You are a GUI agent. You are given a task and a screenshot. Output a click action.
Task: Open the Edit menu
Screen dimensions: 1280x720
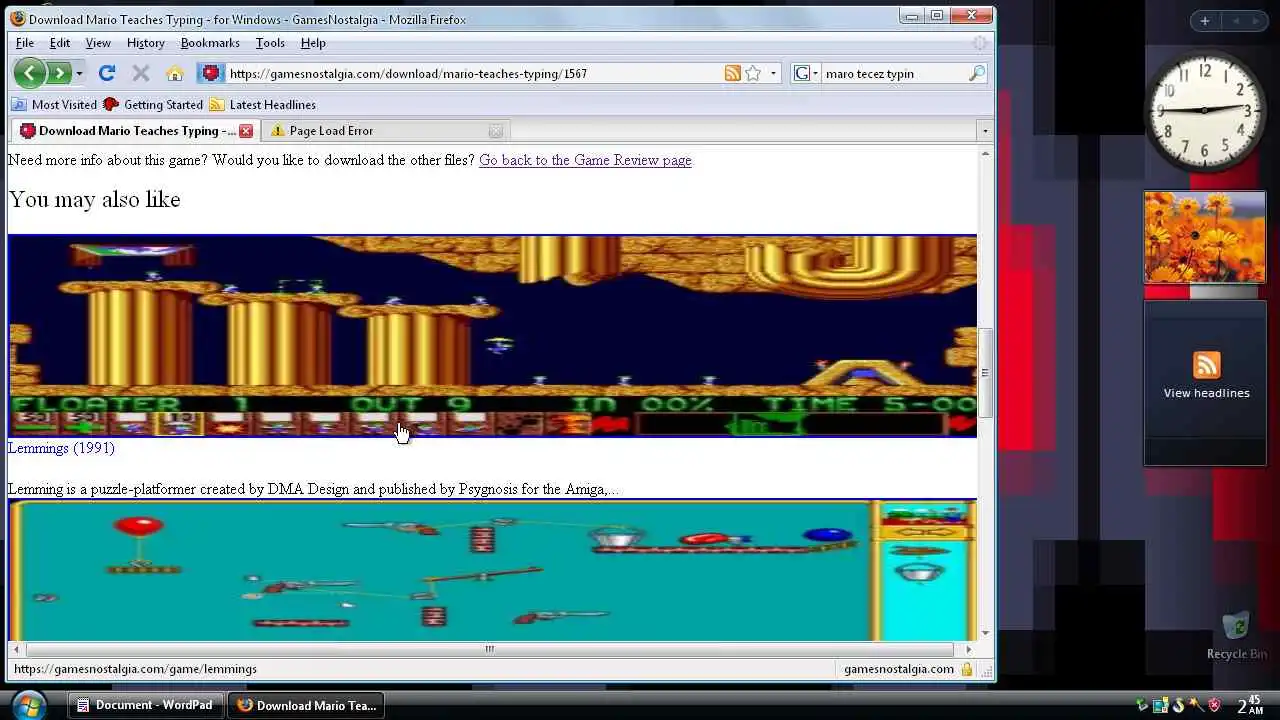(x=60, y=43)
